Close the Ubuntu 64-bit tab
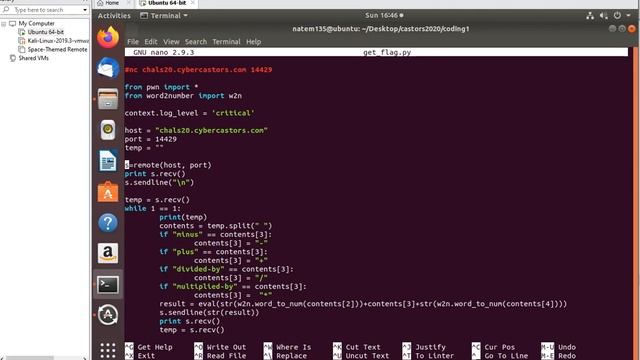Image resolution: width=640 pixels, height=360 pixels. coord(193,3)
